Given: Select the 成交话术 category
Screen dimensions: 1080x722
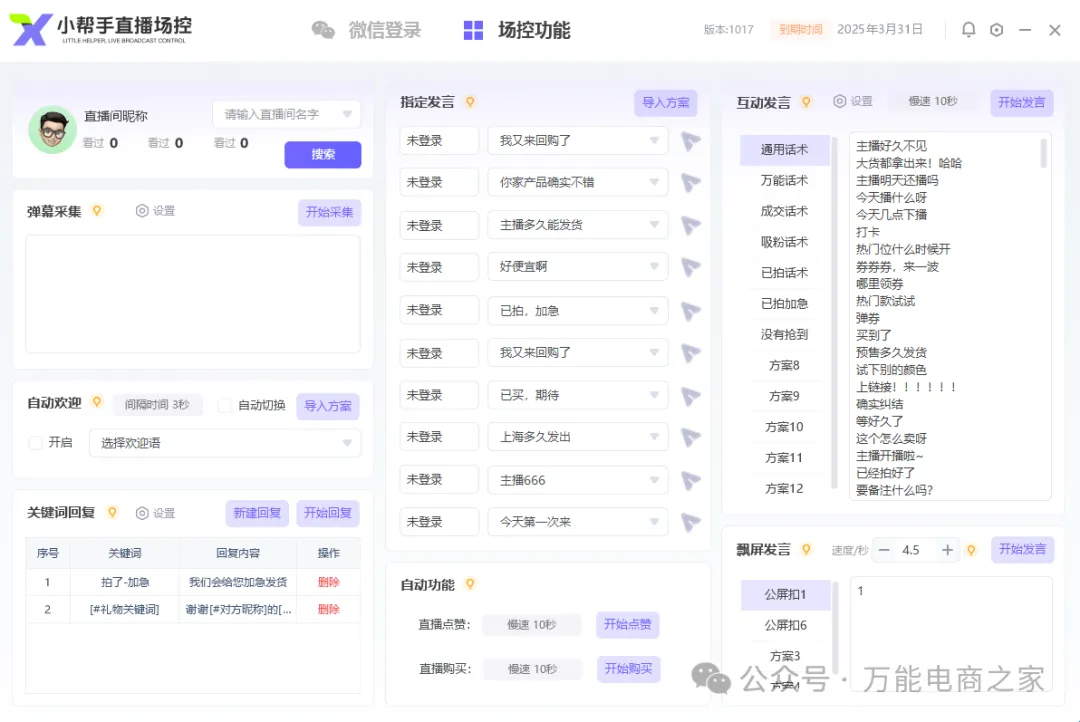Looking at the screenshot, I should pos(784,211).
